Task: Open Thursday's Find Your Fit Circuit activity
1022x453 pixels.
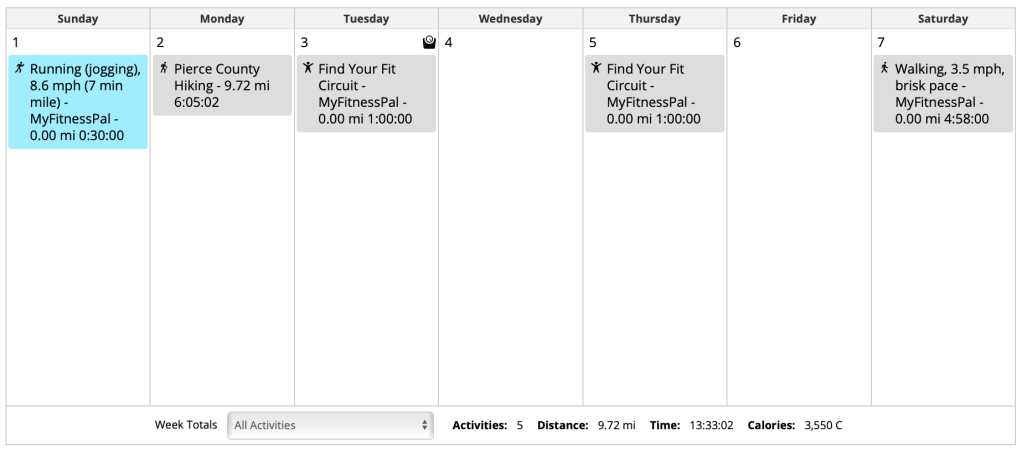Action: click(x=654, y=94)
